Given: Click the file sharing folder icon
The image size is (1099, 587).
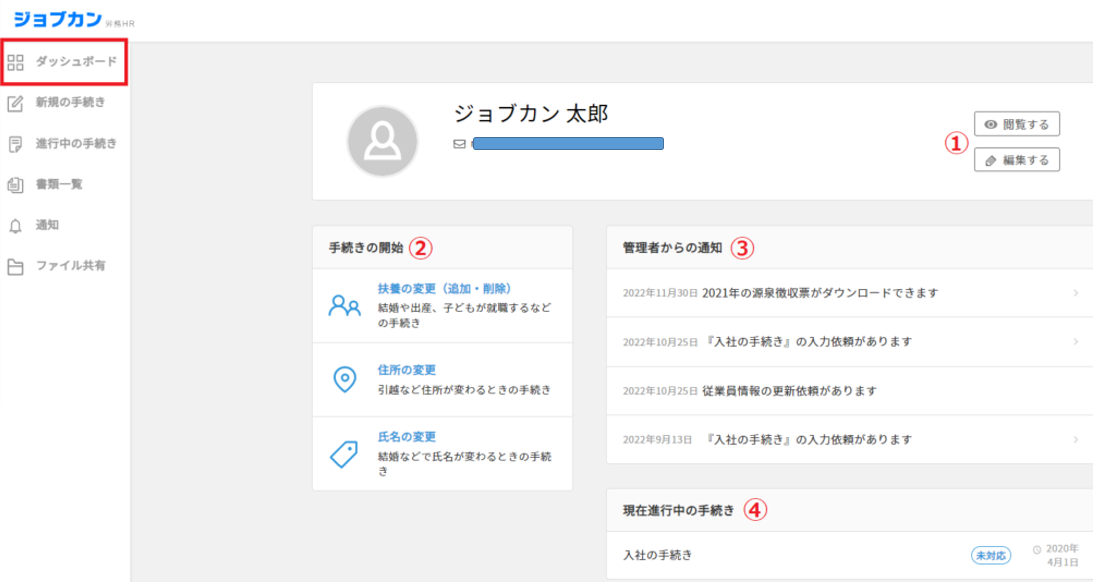Looking at the screenshot, I should point(15,267).
